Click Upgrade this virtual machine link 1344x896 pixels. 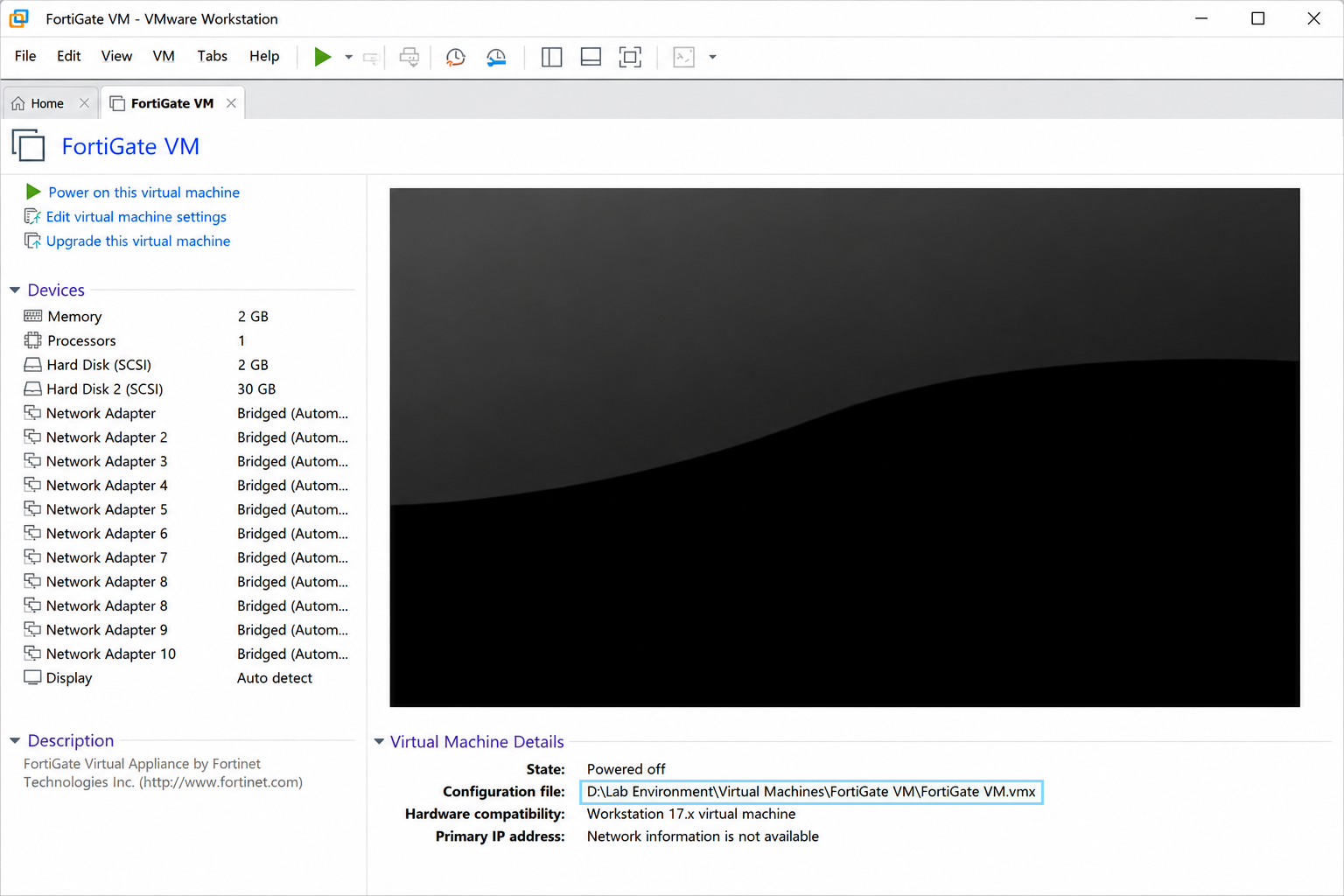[138, 241]
